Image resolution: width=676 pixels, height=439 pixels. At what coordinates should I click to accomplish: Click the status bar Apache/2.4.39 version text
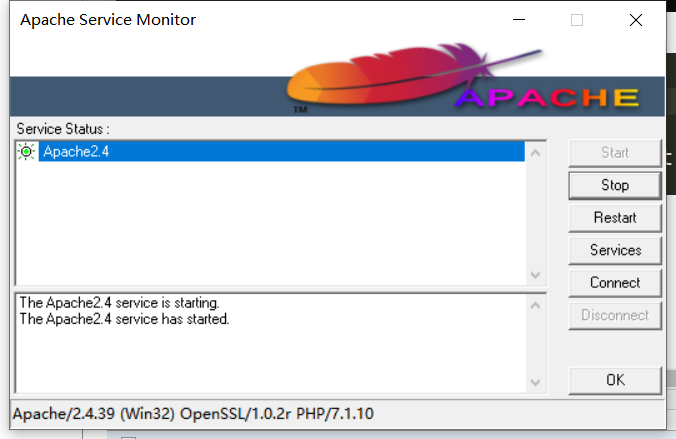193,414
